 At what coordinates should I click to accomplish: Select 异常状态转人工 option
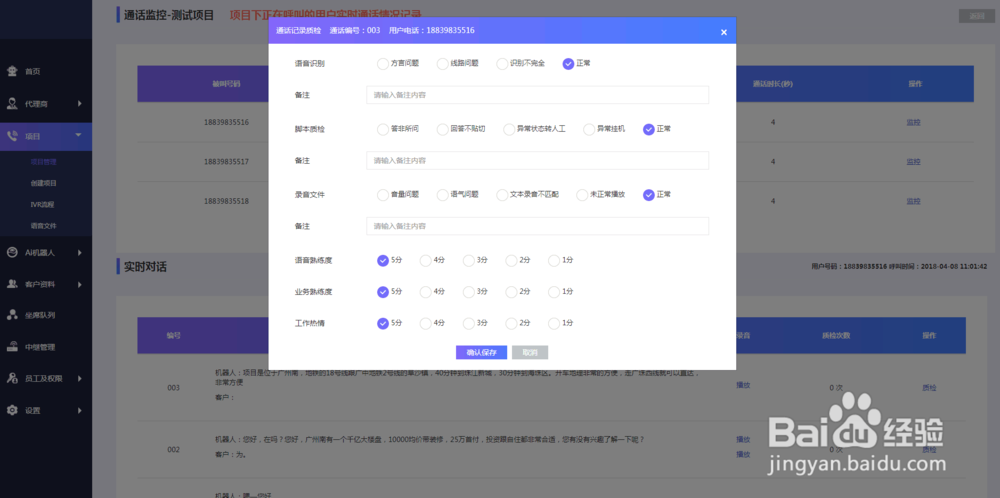click(509, 129)
